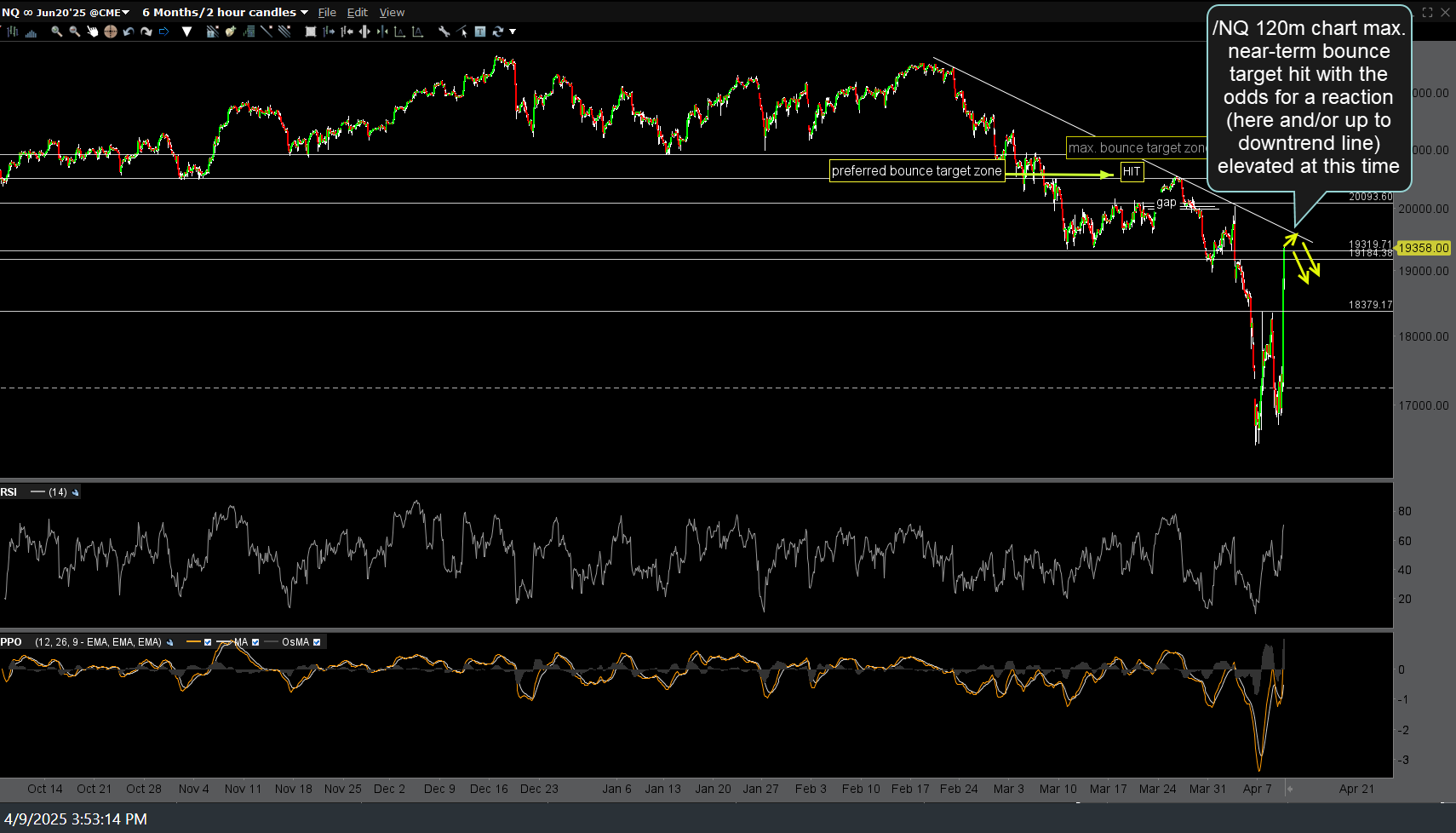
Task: Click the 19358.00 current price marker
Action: click(1423, 248)
